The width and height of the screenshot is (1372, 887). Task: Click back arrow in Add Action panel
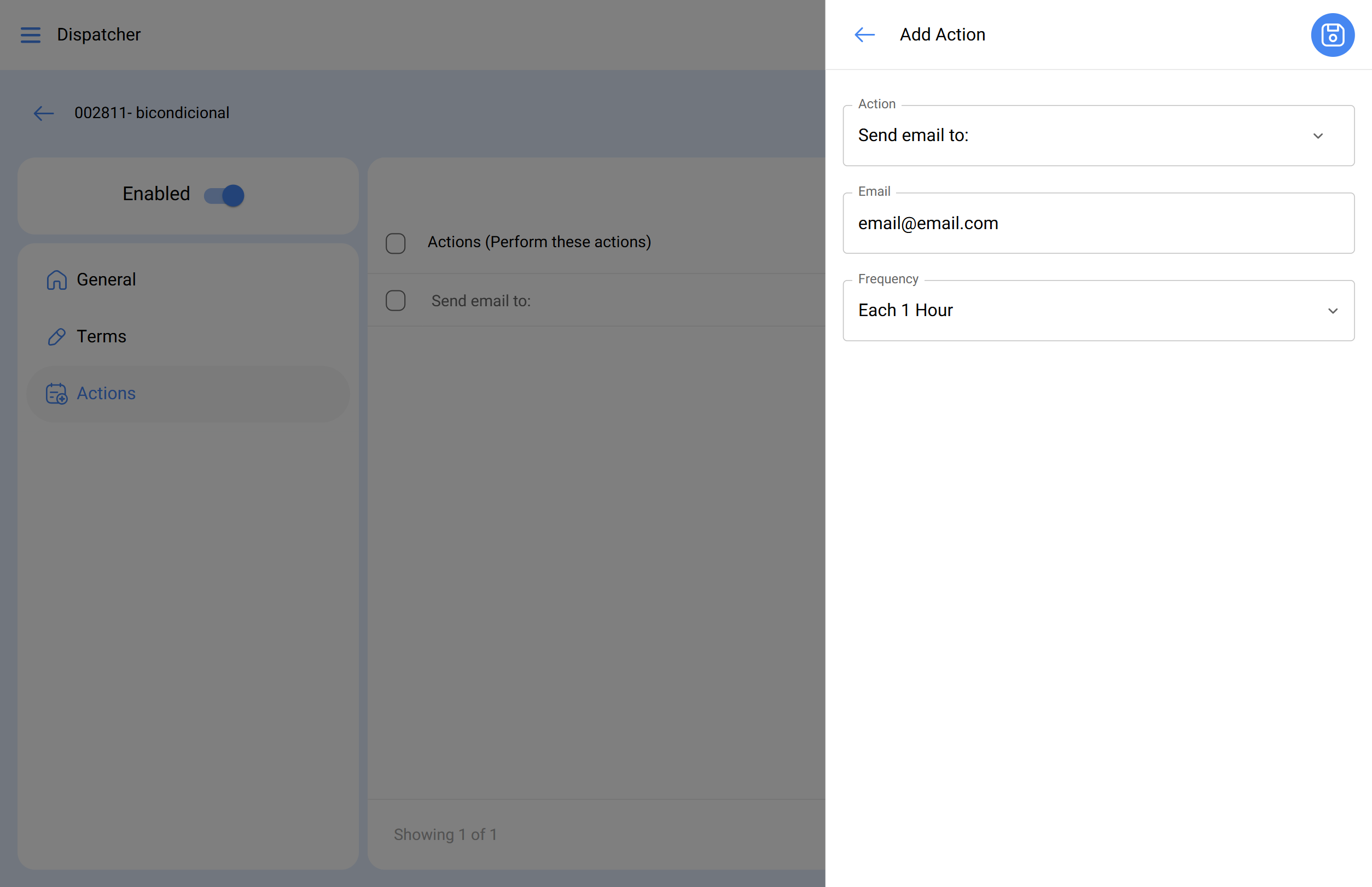click(x=864, y=35)
